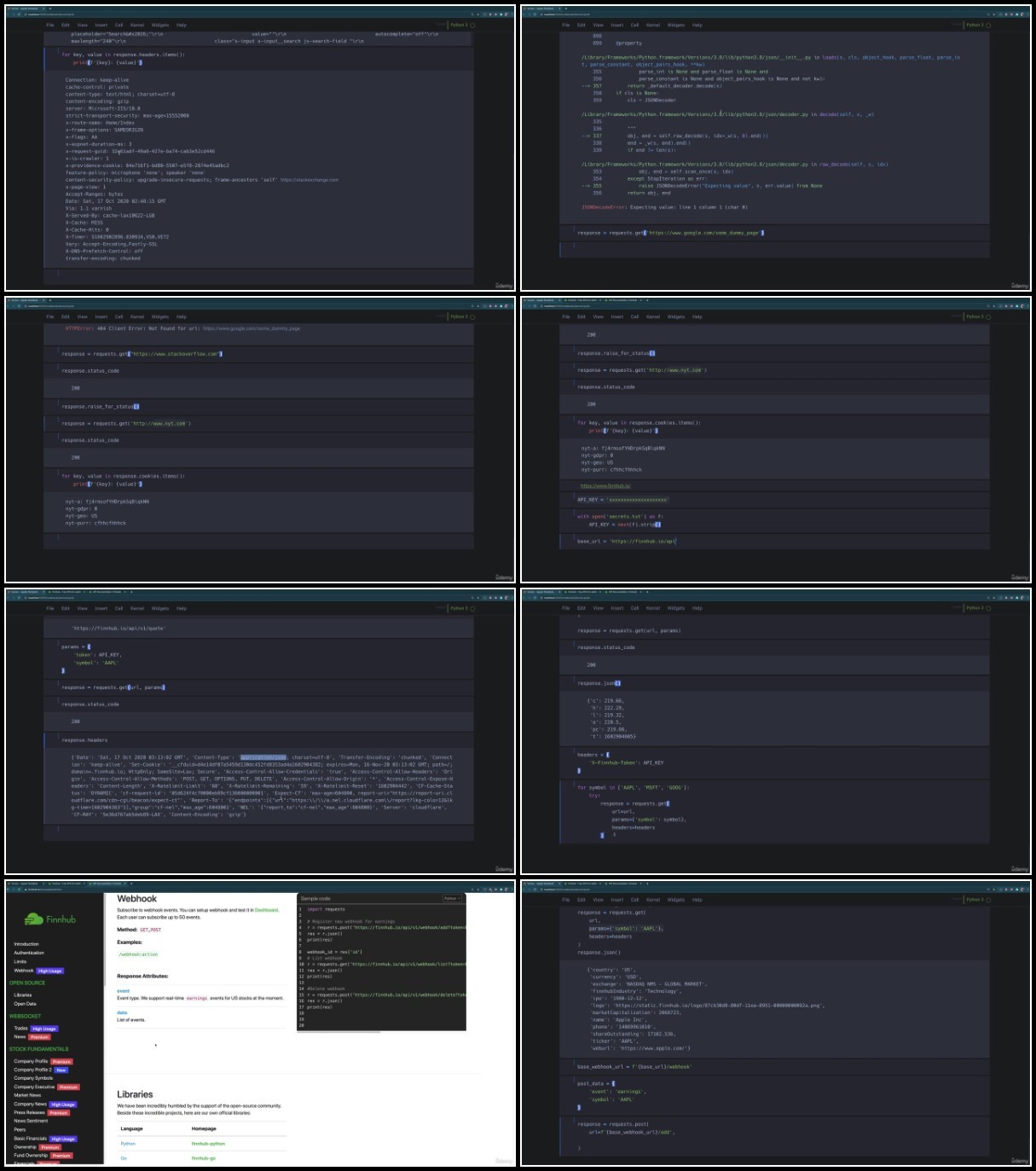Open Company Symbols in the Finnhub sidebar

click(x=33, y=1078)
